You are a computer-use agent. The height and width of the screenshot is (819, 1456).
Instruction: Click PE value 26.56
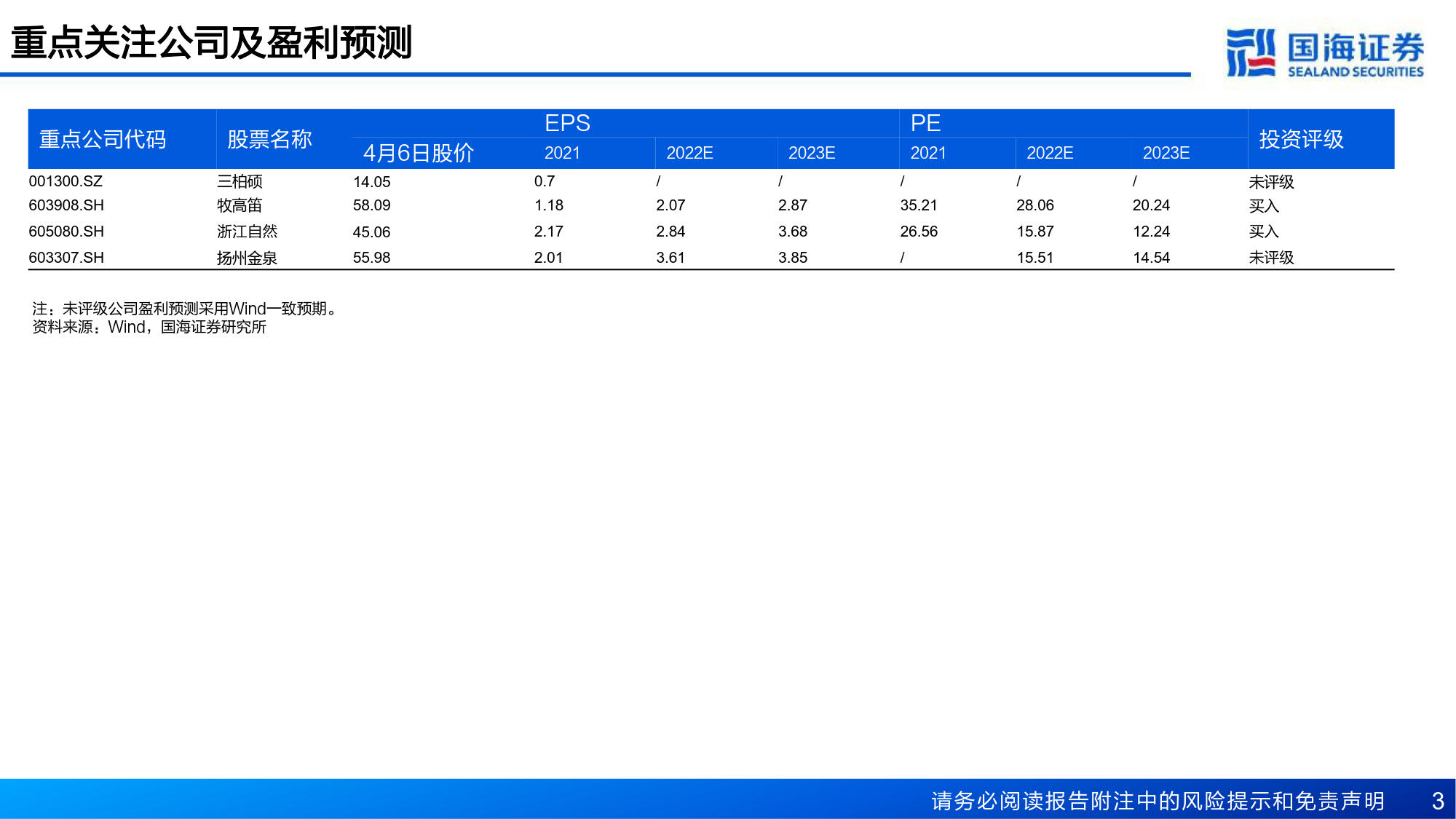919,232
